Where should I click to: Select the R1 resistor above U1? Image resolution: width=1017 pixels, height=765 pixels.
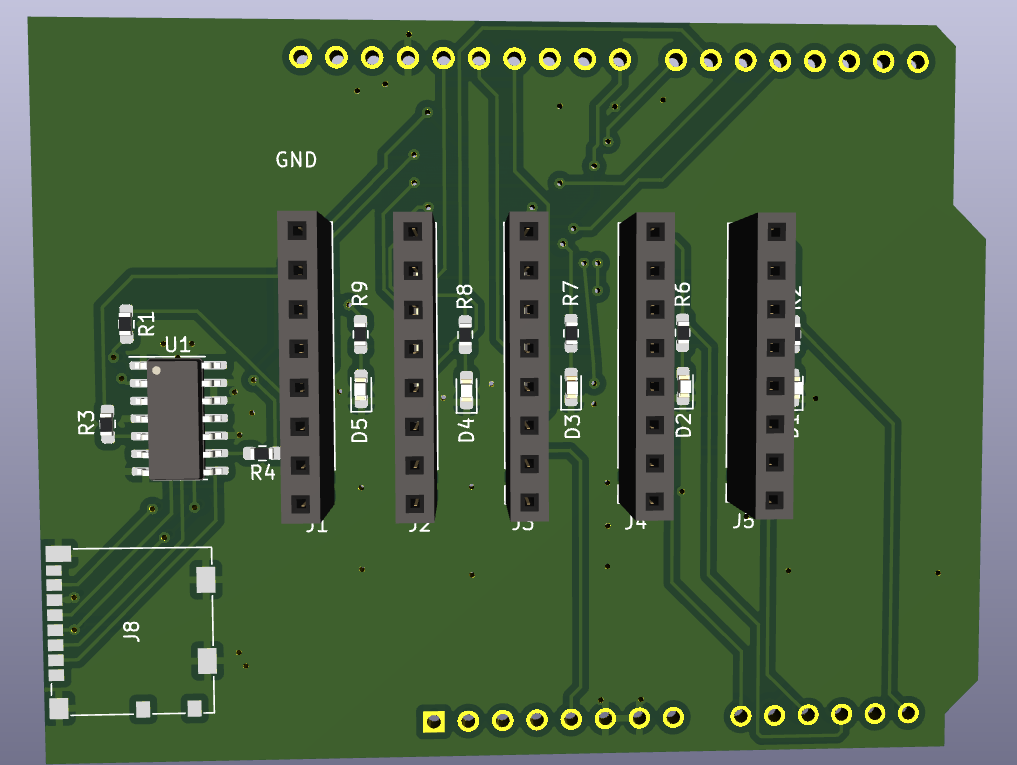125,322
